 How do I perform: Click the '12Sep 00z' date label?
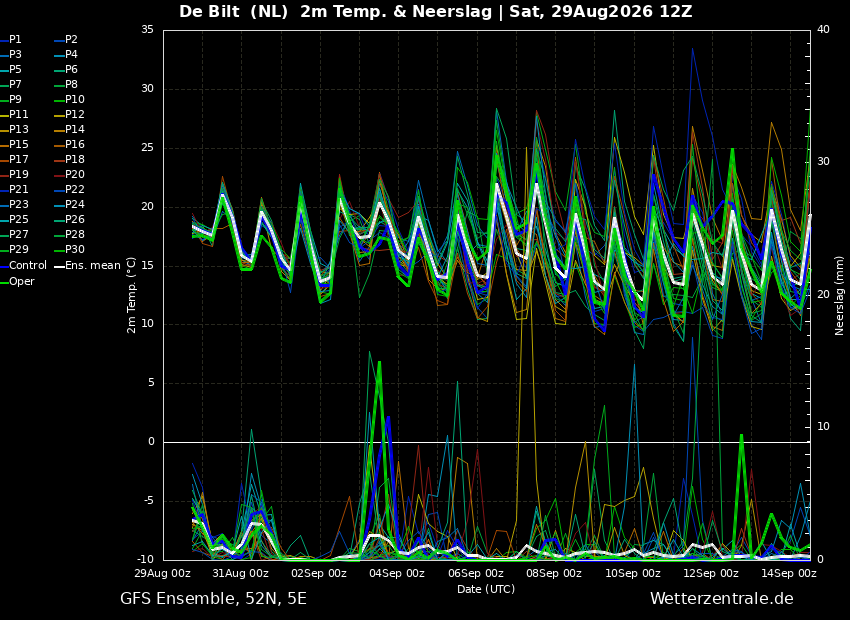(711, 573)
